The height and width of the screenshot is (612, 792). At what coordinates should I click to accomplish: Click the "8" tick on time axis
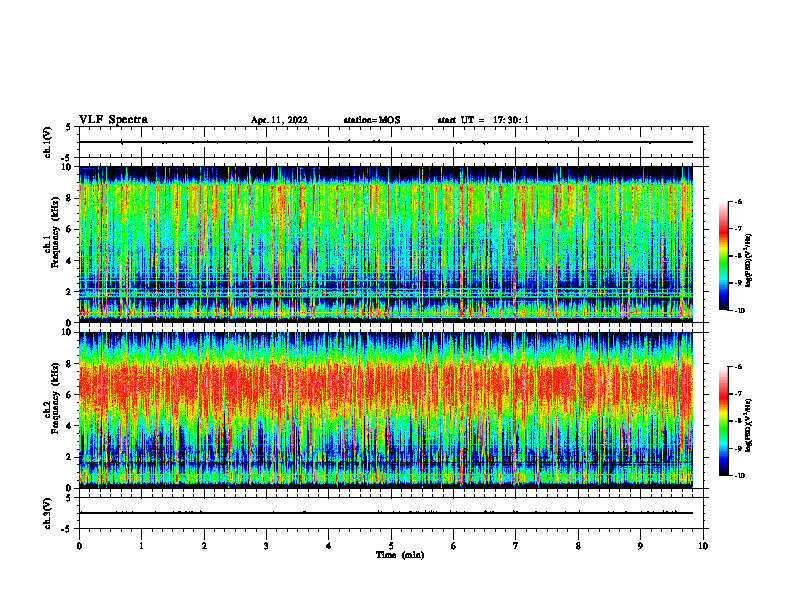point(578,546)
